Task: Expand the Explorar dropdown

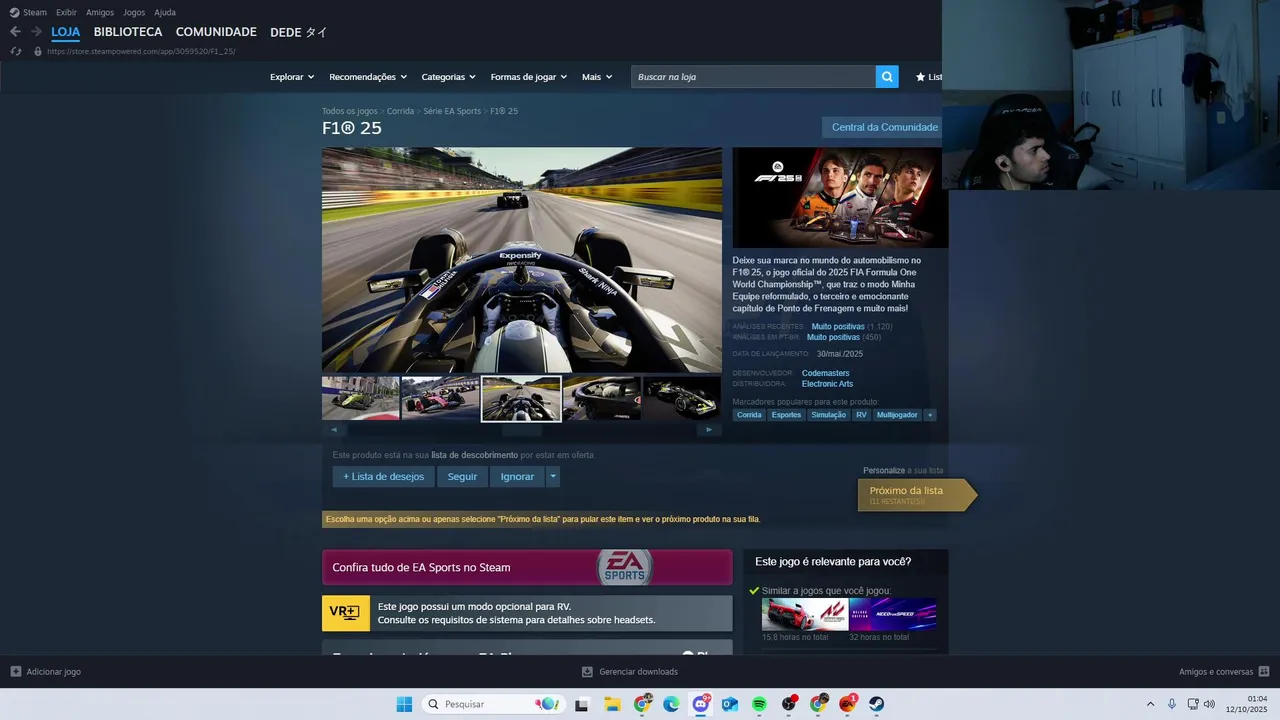Action: pyautogui.click(x=292, y=77)
